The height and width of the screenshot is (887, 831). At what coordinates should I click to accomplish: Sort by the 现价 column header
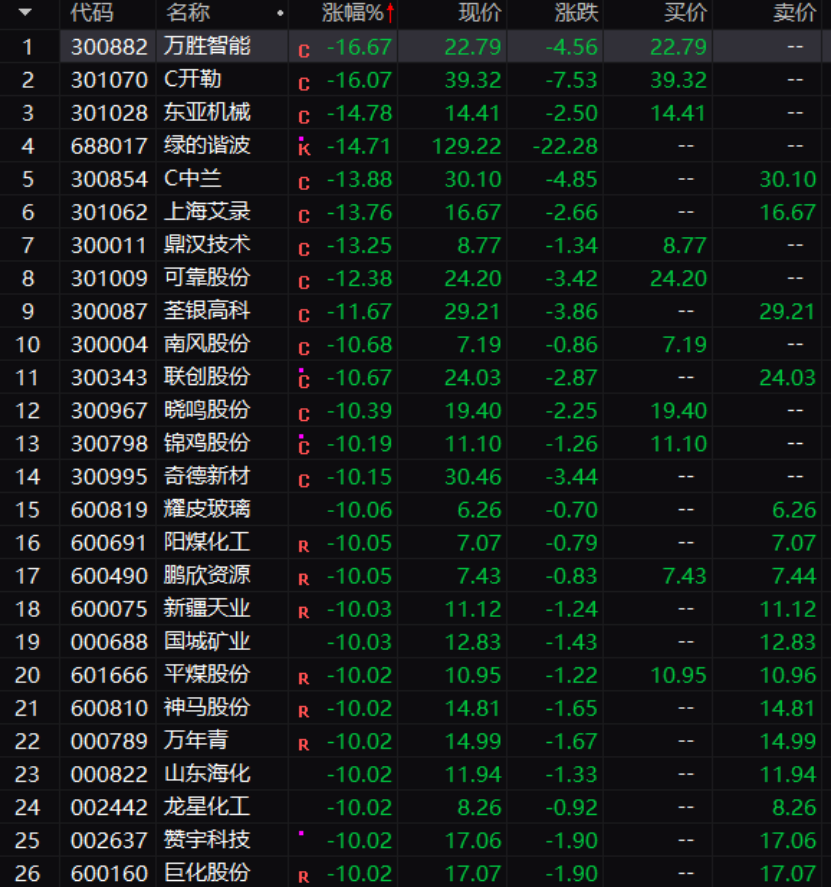(479, 14)
